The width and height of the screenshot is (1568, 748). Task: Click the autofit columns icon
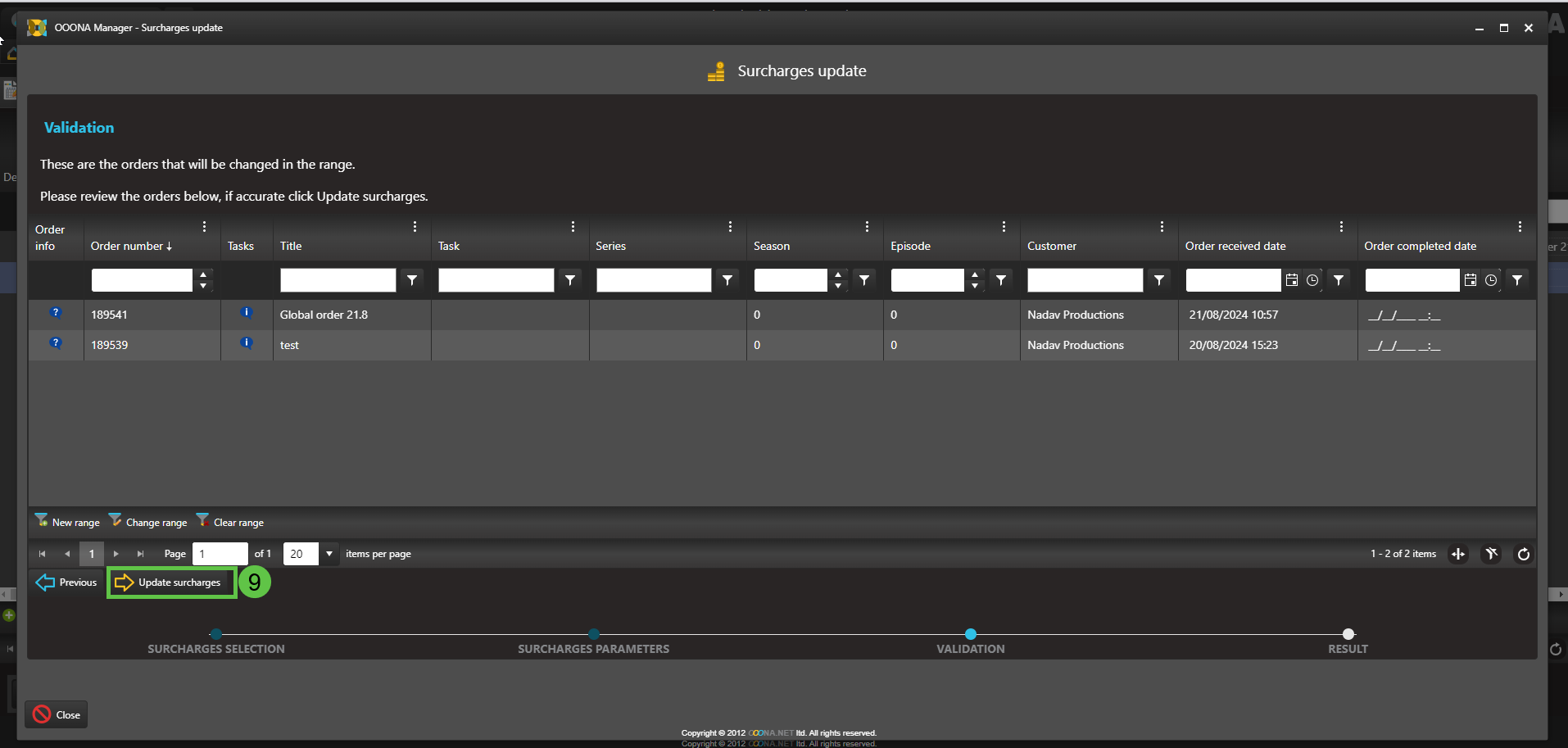tap(1458, 555)
